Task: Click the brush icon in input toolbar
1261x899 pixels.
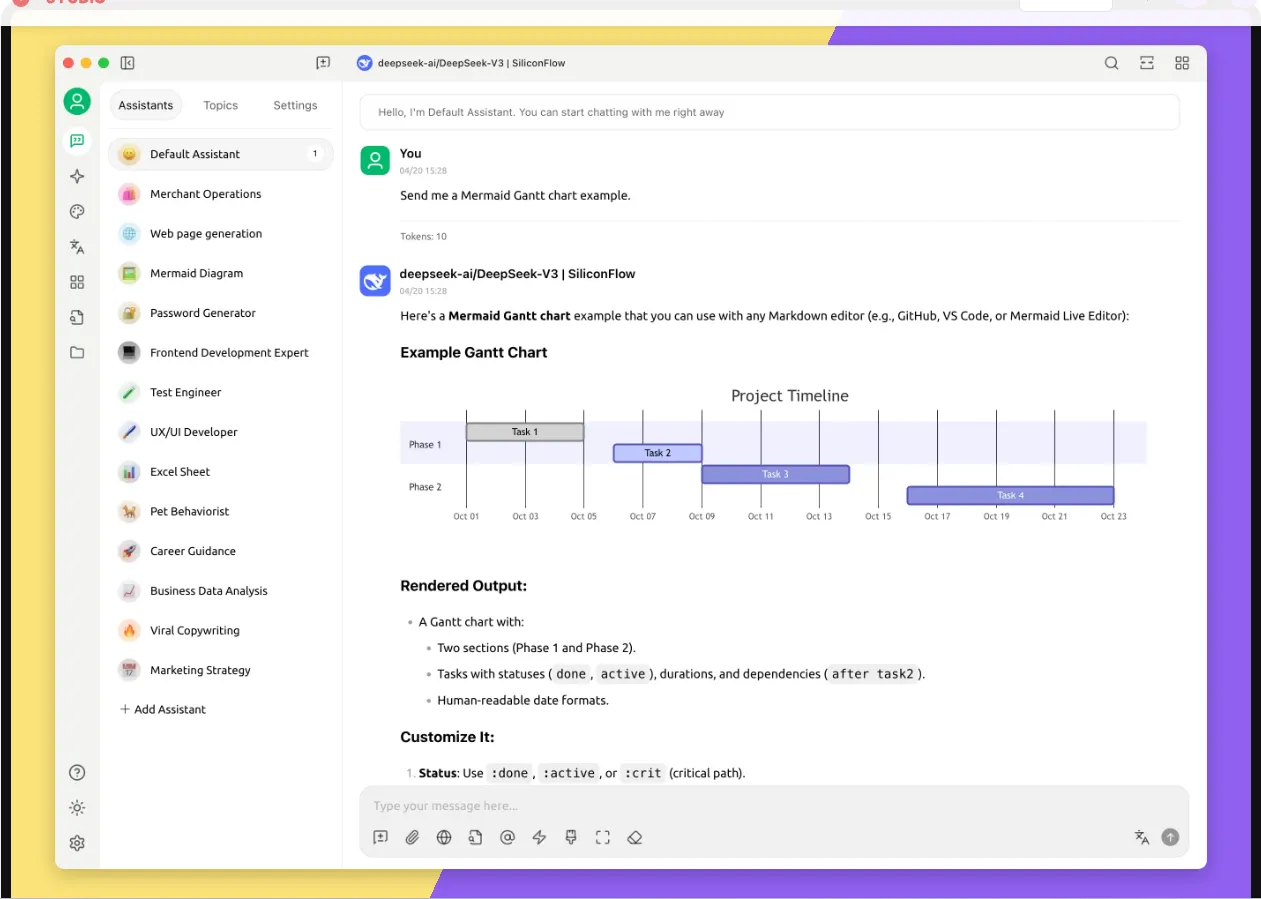Action: click(x=571, y=838)
